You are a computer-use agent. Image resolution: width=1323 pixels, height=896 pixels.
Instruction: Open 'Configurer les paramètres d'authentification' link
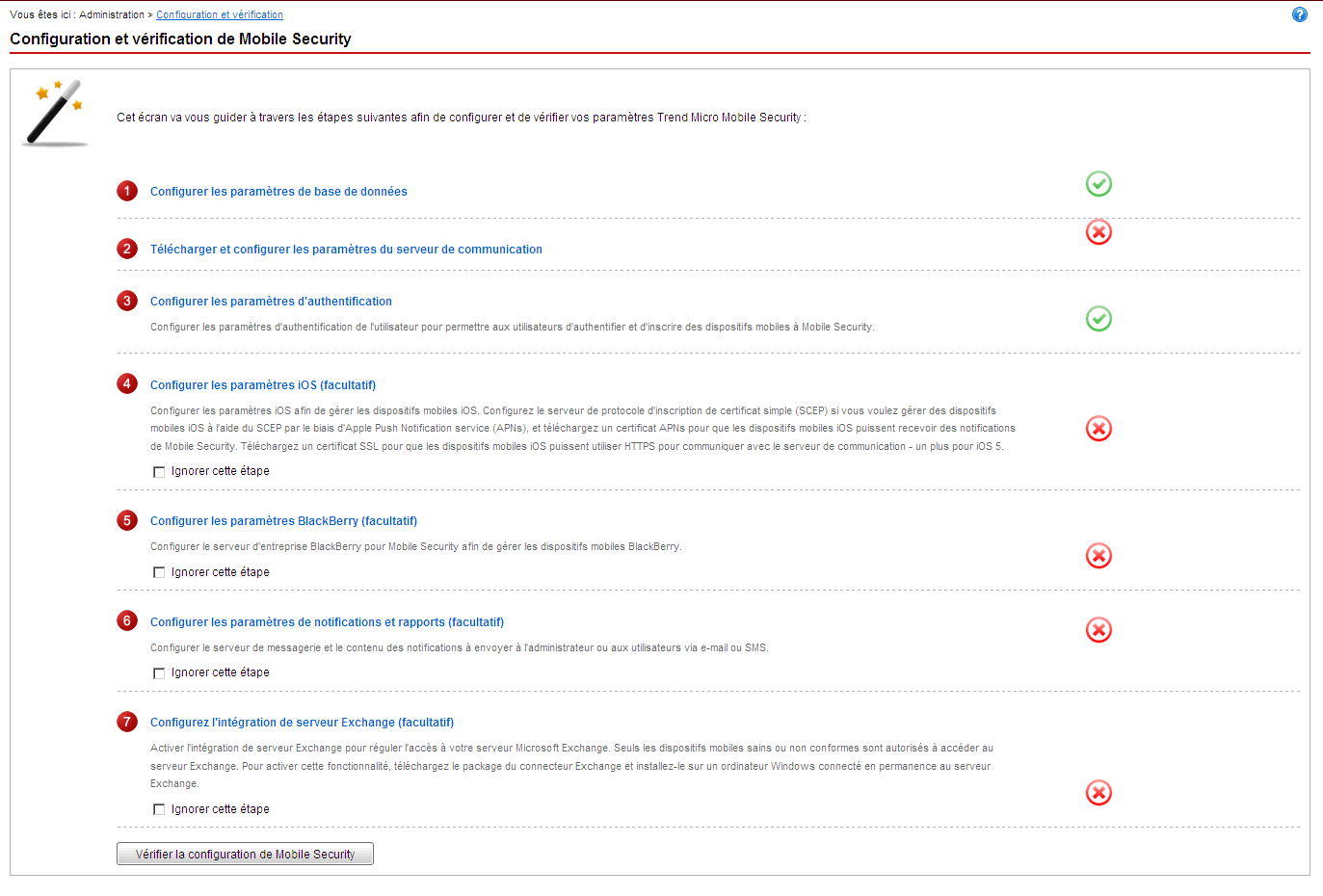(x=271, y=302)
